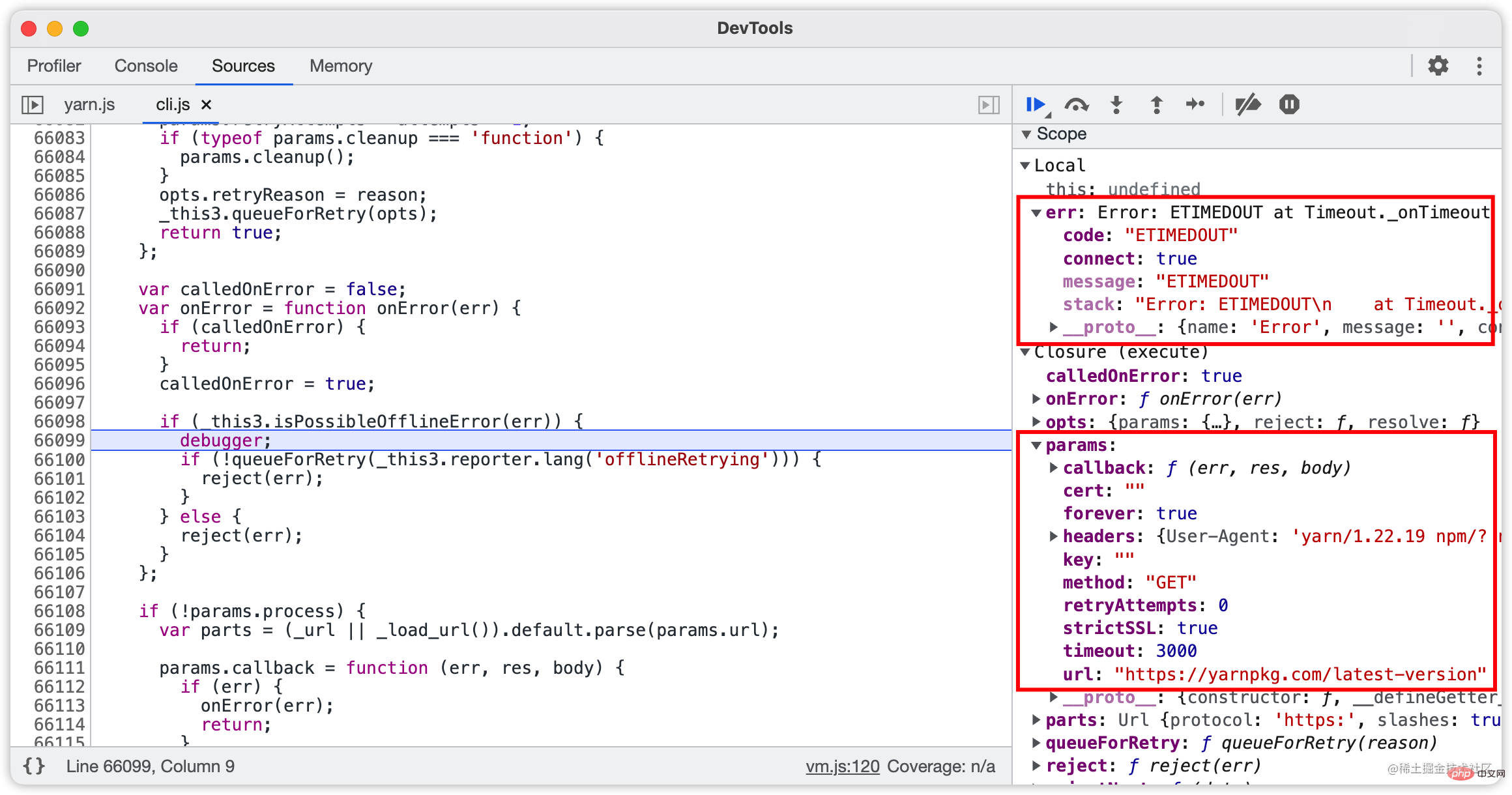Click the DevTools settings gear icon
This screenshot has width=1512, height=795.
click(1442, 65)
